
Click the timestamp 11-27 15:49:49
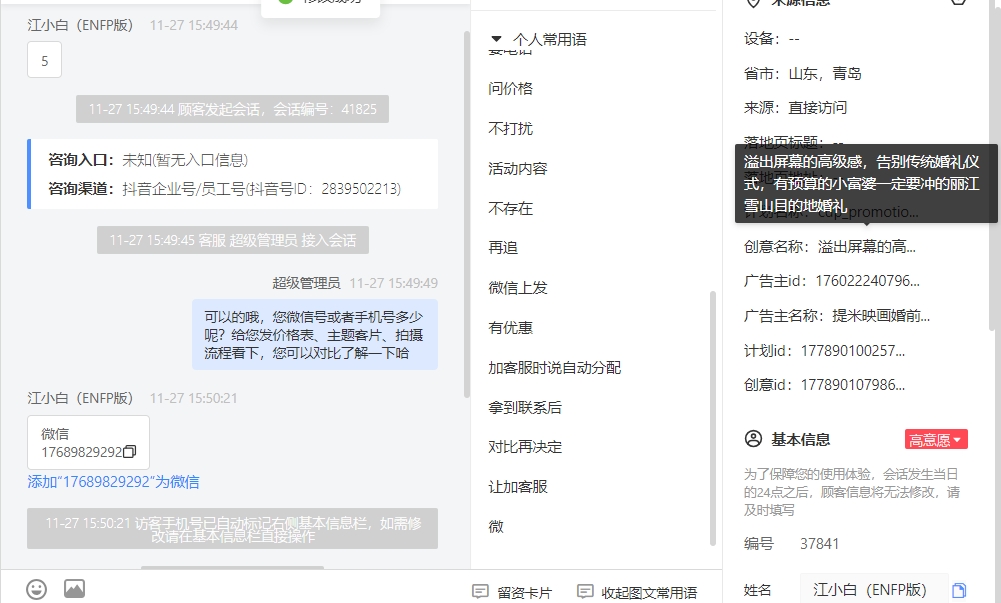[x=394, y=283]
